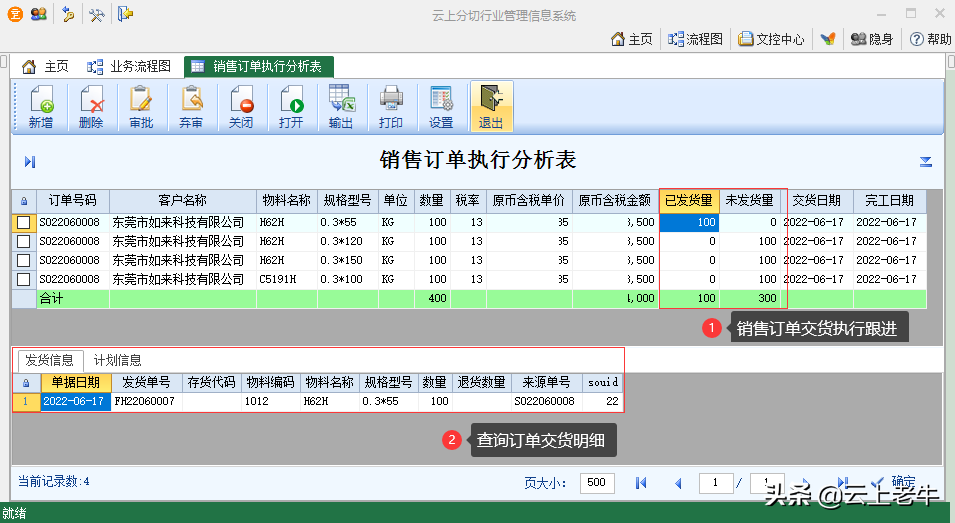Open 设置 (Settings) from the toolbar
This screenshot has width=955, height=523.
coord(441,107)
